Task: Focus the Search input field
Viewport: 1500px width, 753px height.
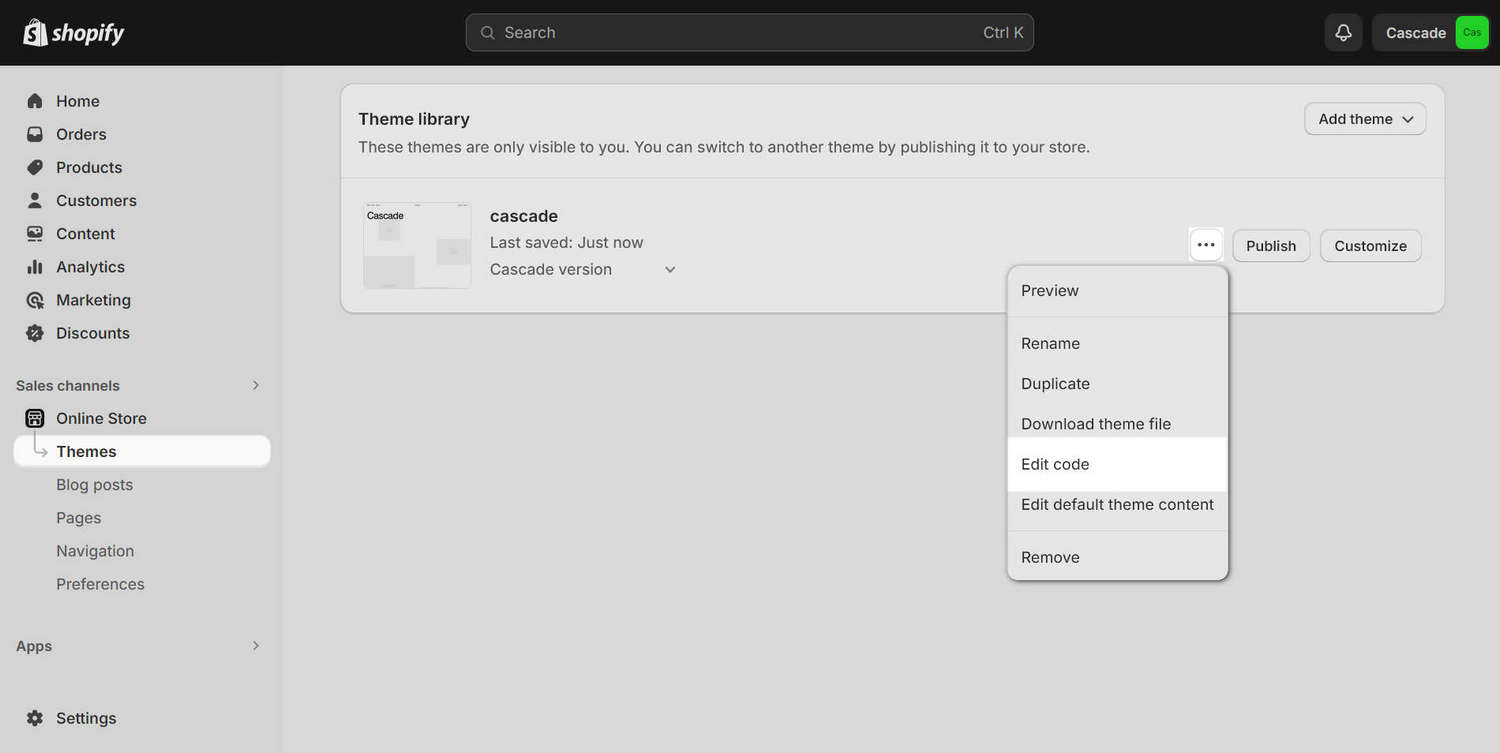Action: tap(749, 33)
